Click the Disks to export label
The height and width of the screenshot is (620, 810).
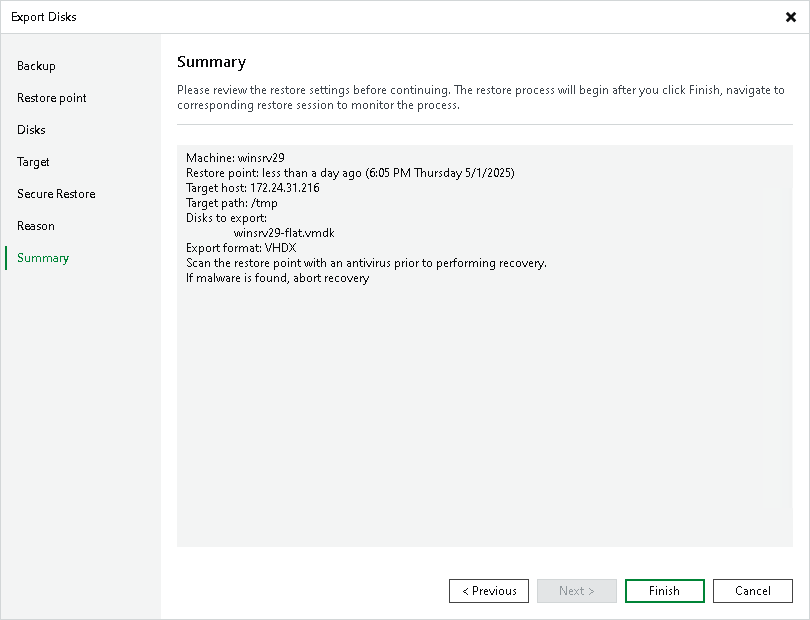[x=226, y=218]
